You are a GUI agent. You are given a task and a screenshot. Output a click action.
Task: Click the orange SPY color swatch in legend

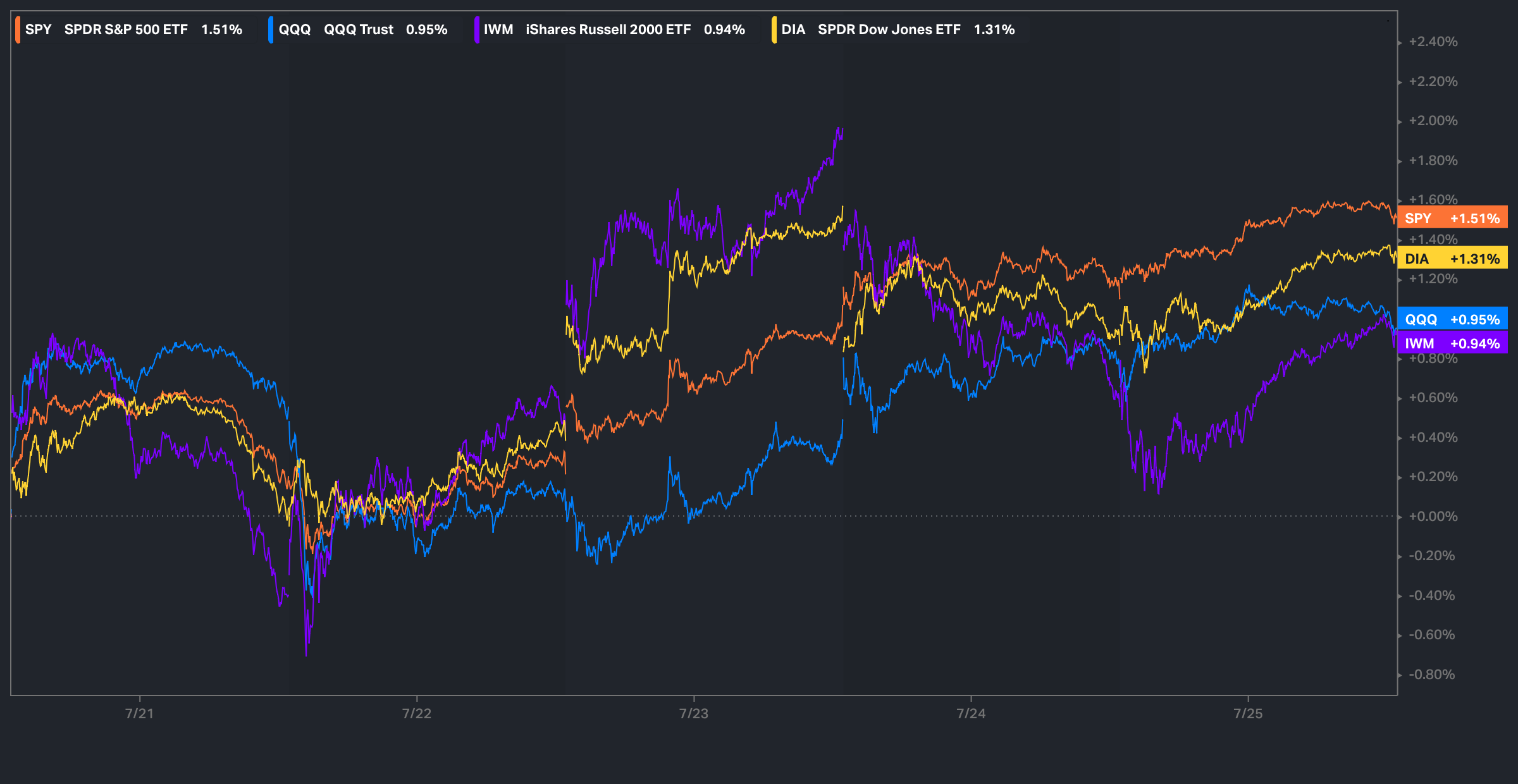pyautogui.click(x=18, y=30)
